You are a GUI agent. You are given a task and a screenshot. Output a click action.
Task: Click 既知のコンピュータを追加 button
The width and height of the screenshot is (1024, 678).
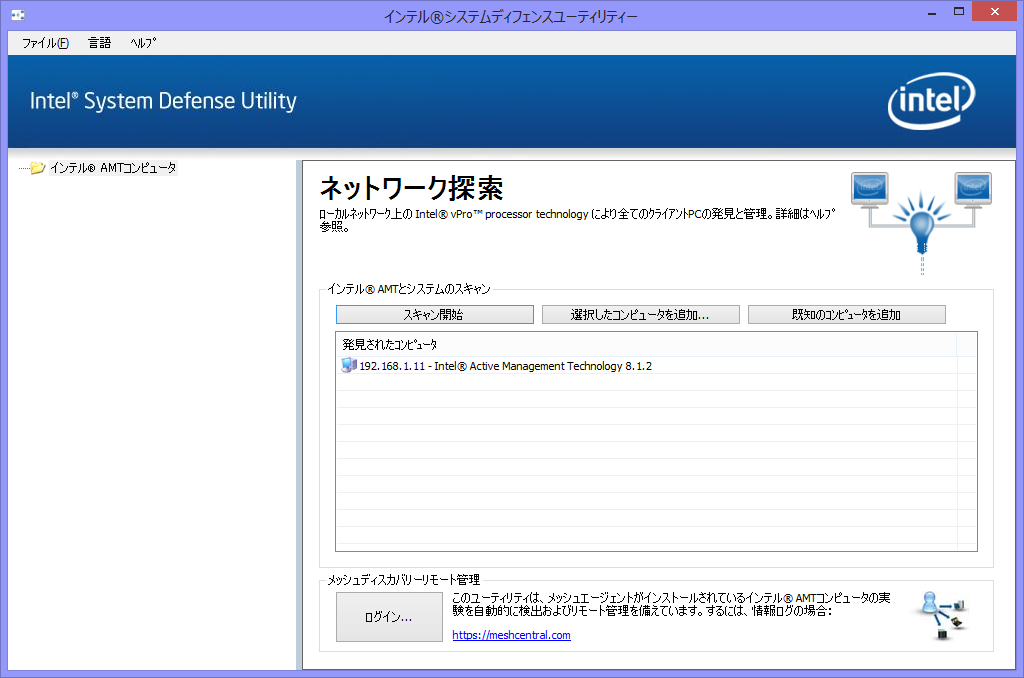(x=846, y=314)
